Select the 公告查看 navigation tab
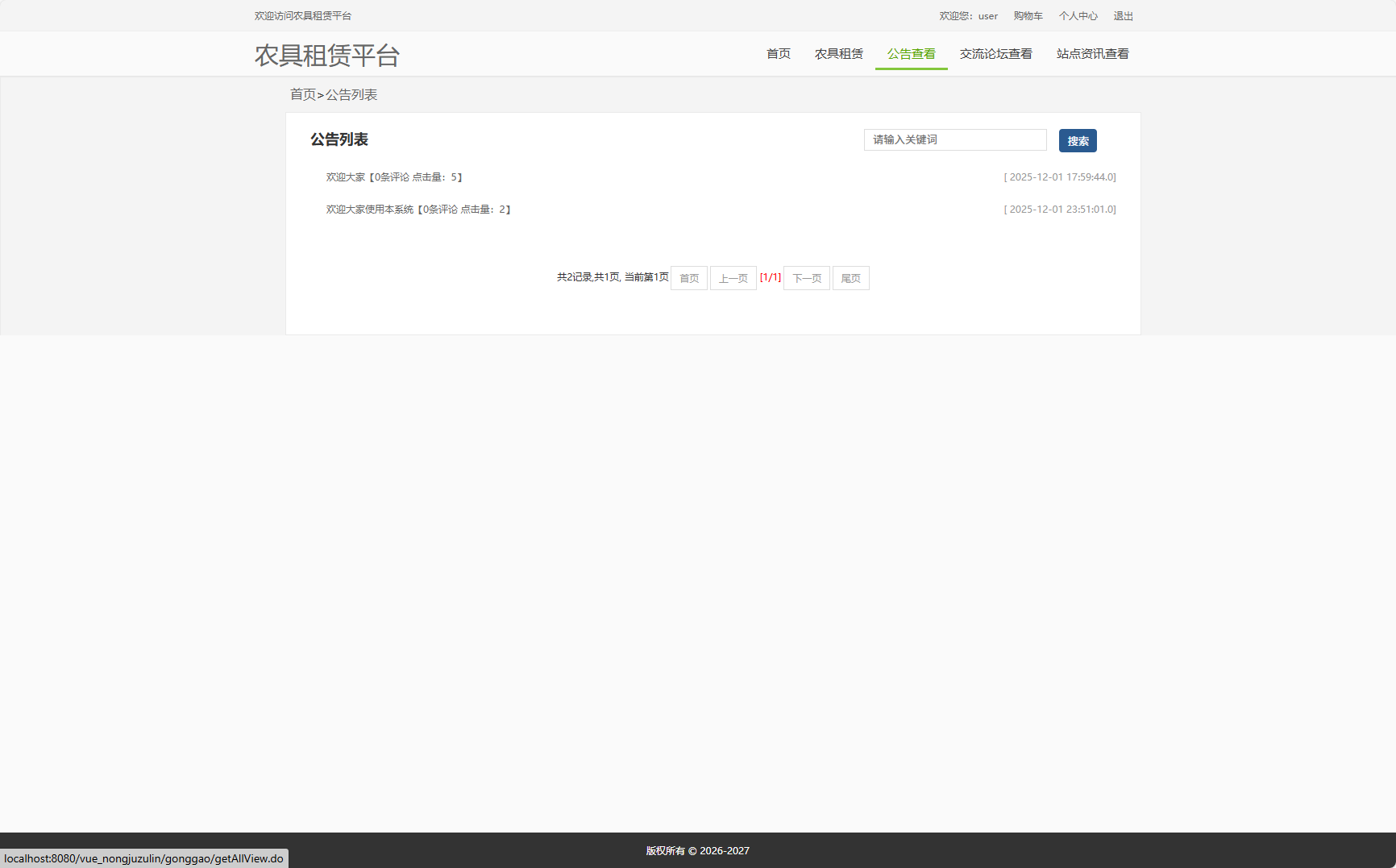Image resolution: width=1396 pixels, height=868 pixels. pos(911,53)
